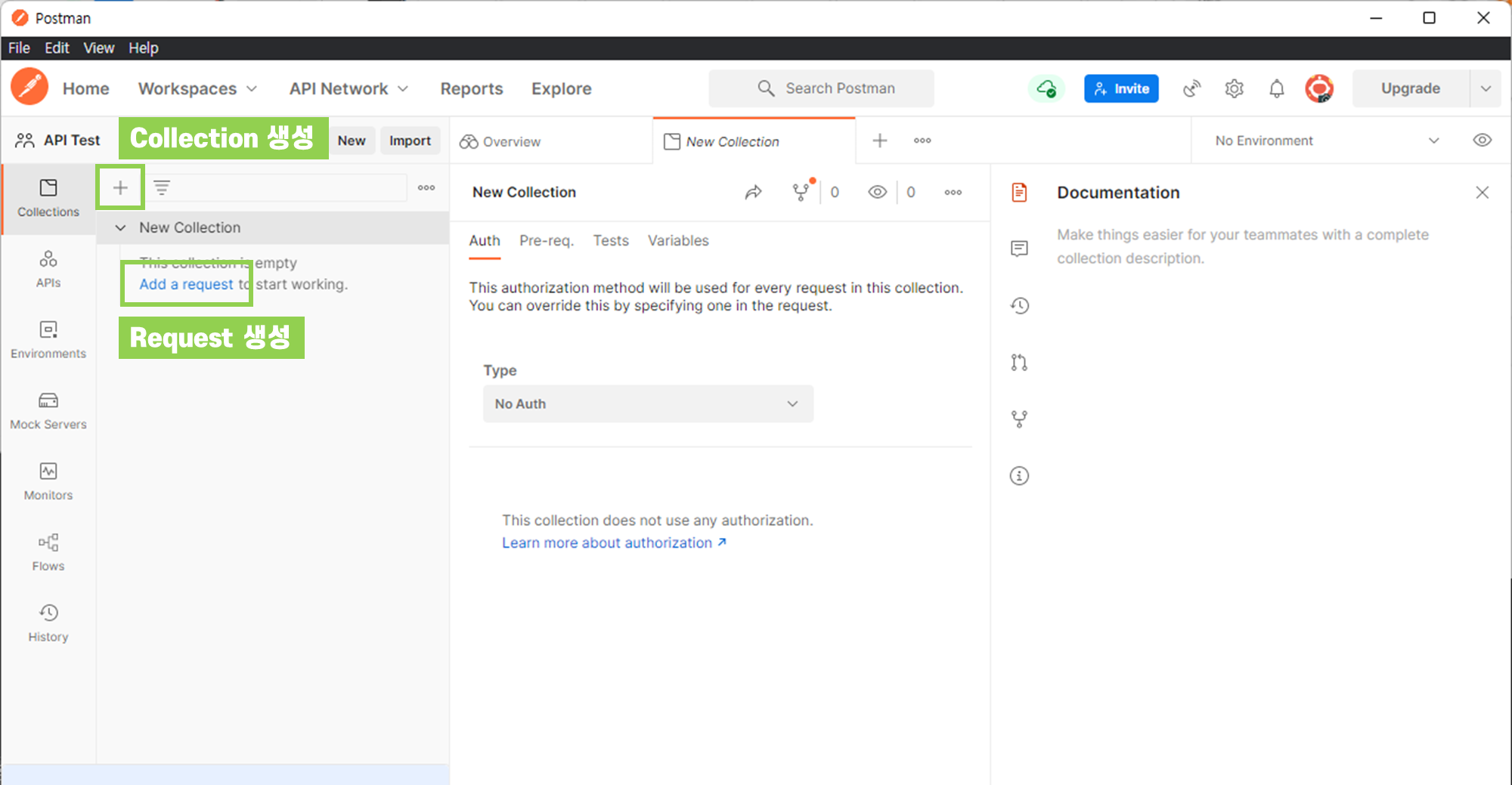Screen dimensions: 1512x785
Task: Open Learn more about authorization link
Action: pyautogui.click(x=614, y=542)
